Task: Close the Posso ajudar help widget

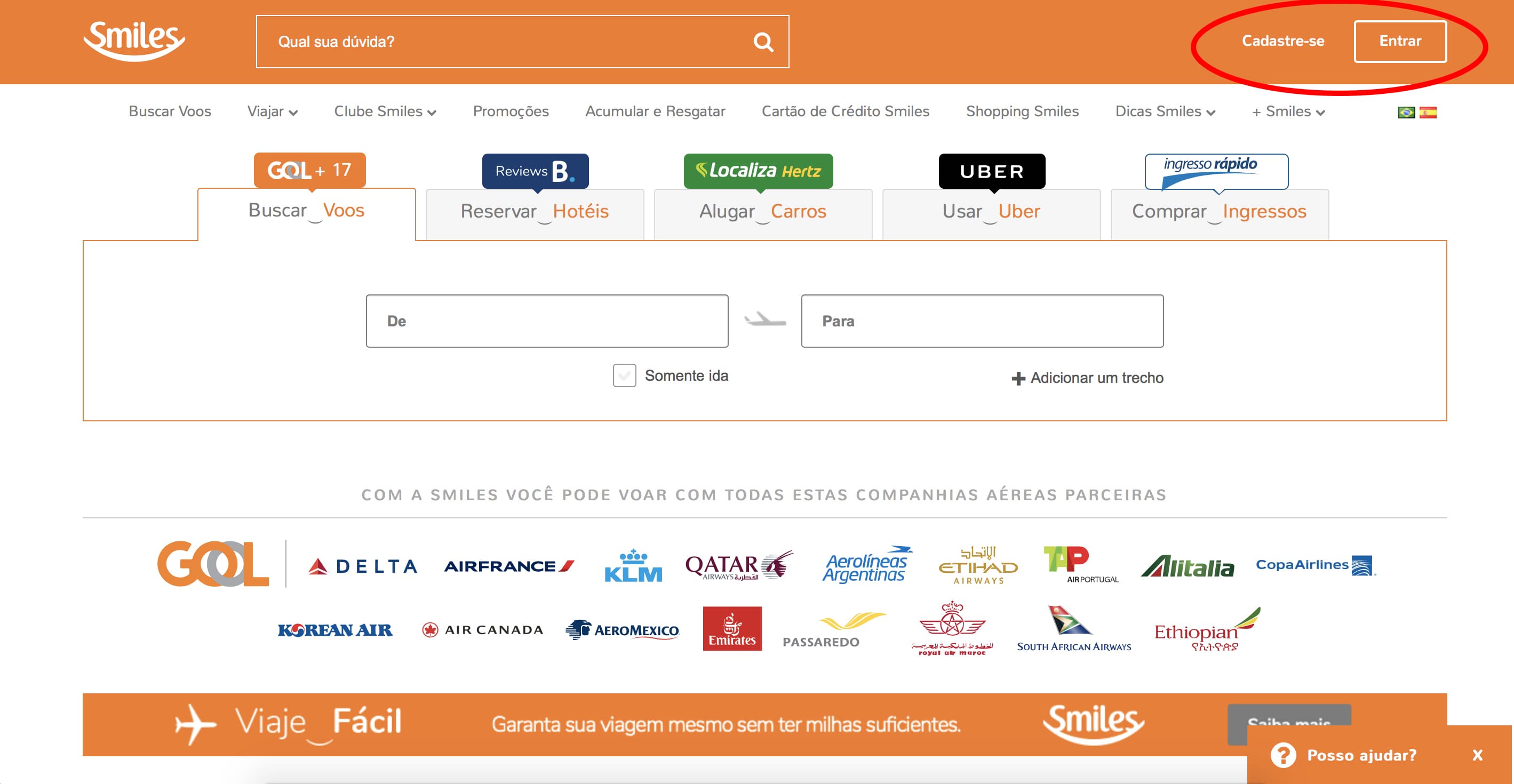Action: point(1477,755)
